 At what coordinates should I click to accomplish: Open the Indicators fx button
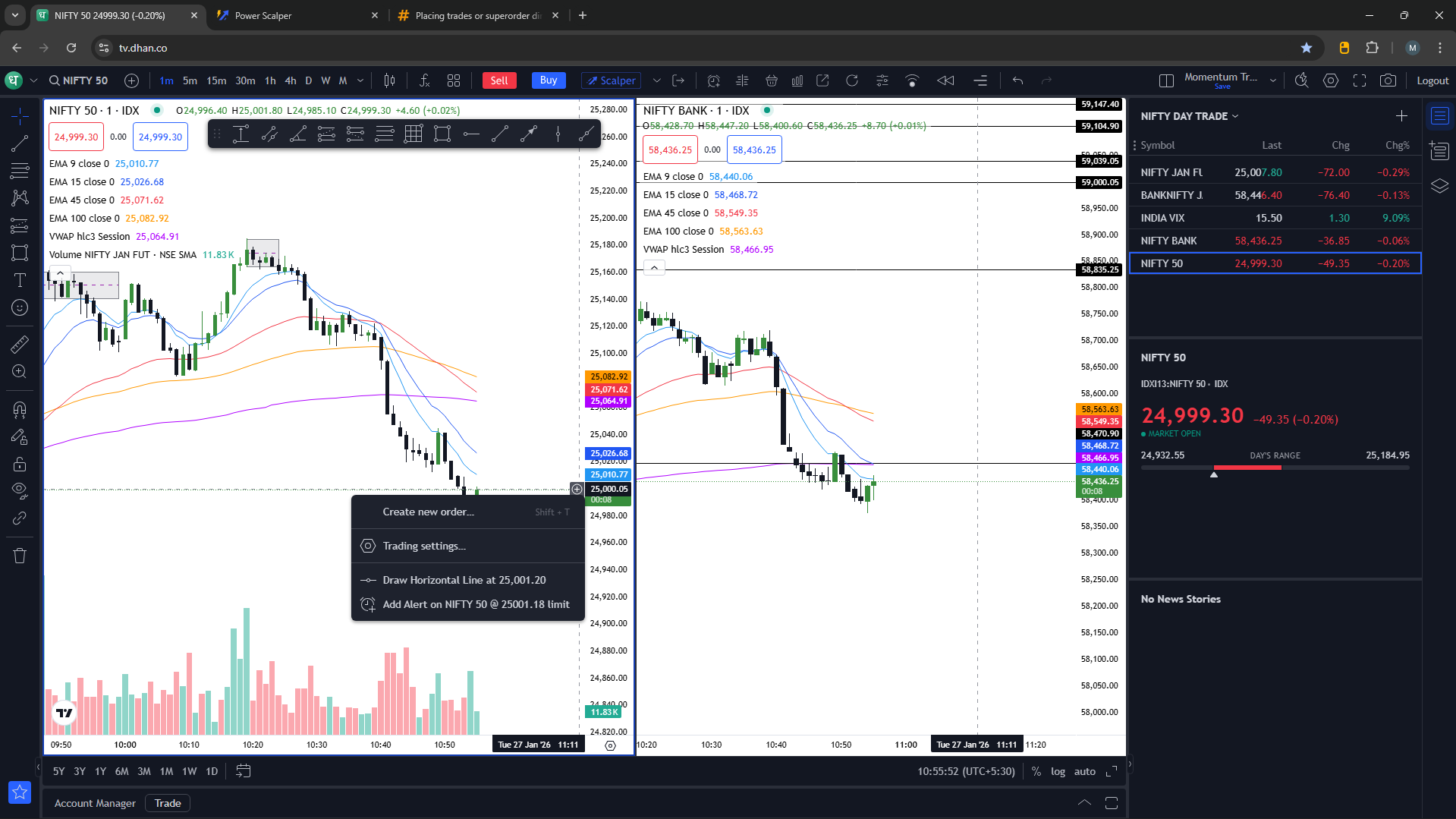(x=424, y=80)
